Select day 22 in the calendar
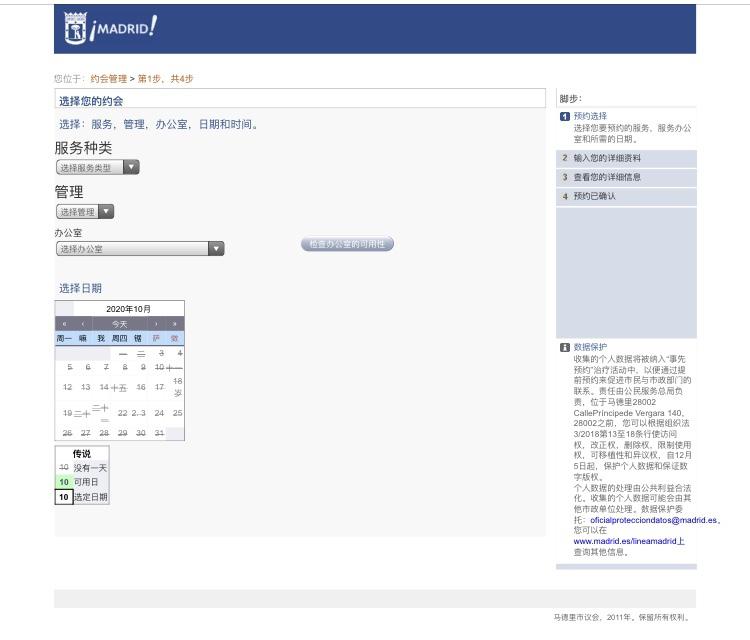This screenshot has width=750, height=640. point(122,413)
